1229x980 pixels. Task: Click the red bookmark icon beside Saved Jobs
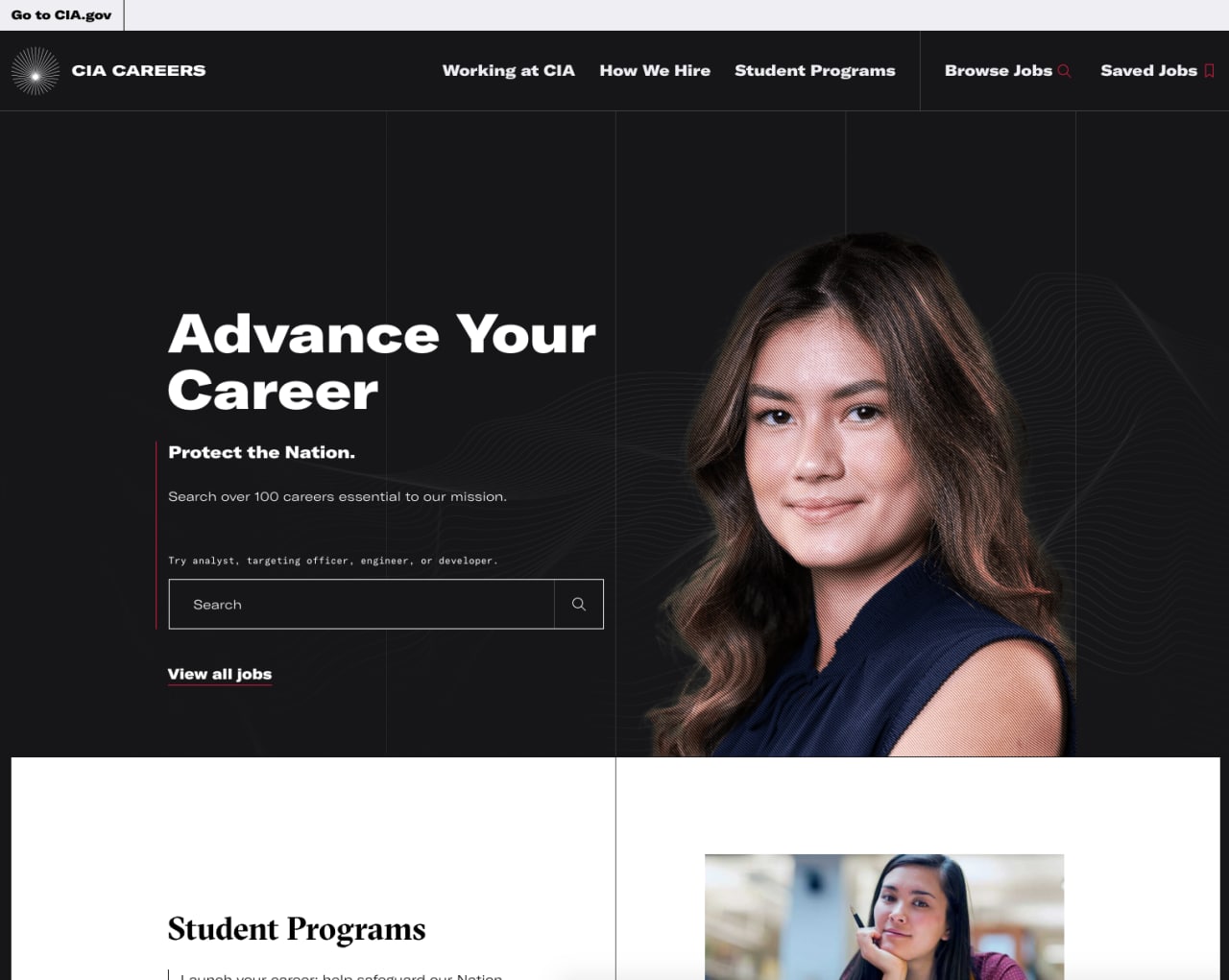point(1209,71)
